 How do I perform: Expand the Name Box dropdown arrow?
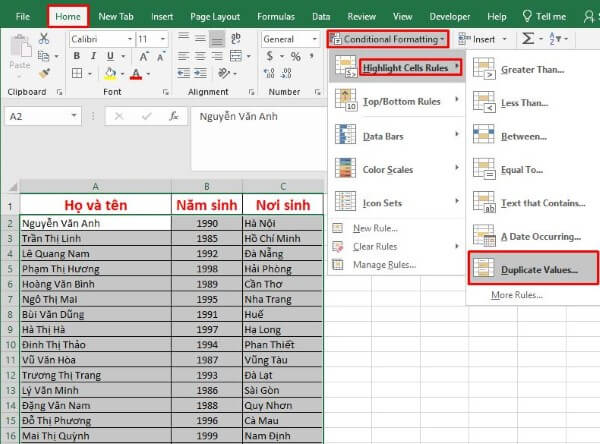click(x=74, y=116)
